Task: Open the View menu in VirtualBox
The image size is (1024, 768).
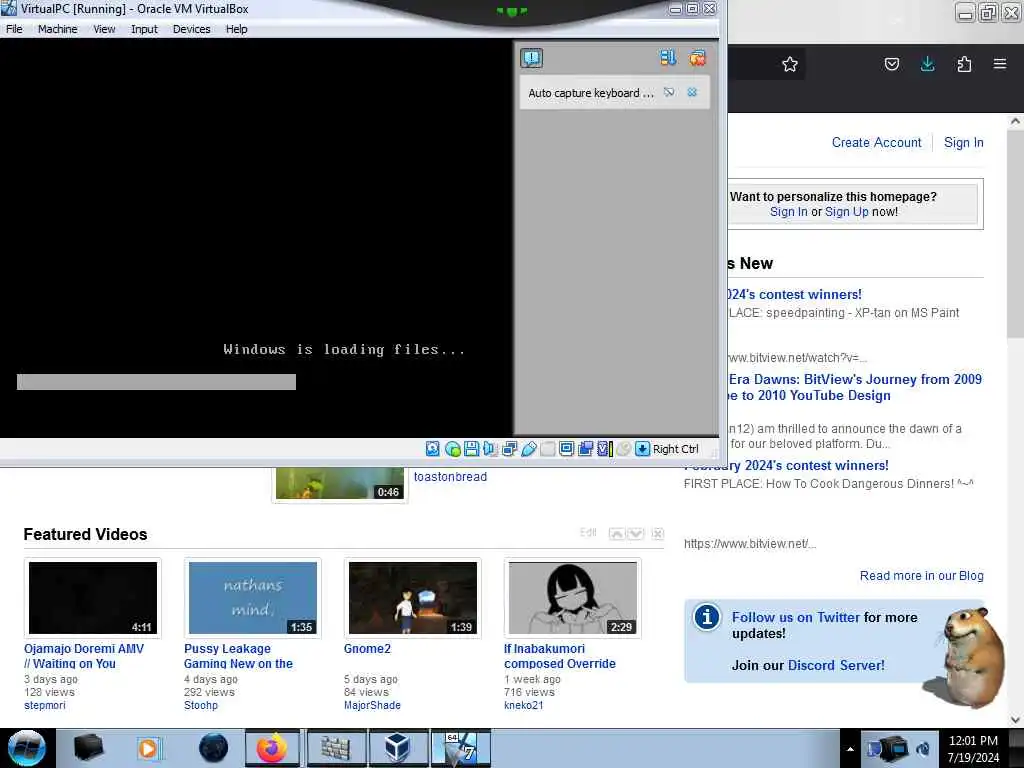Action: (104, 29)
